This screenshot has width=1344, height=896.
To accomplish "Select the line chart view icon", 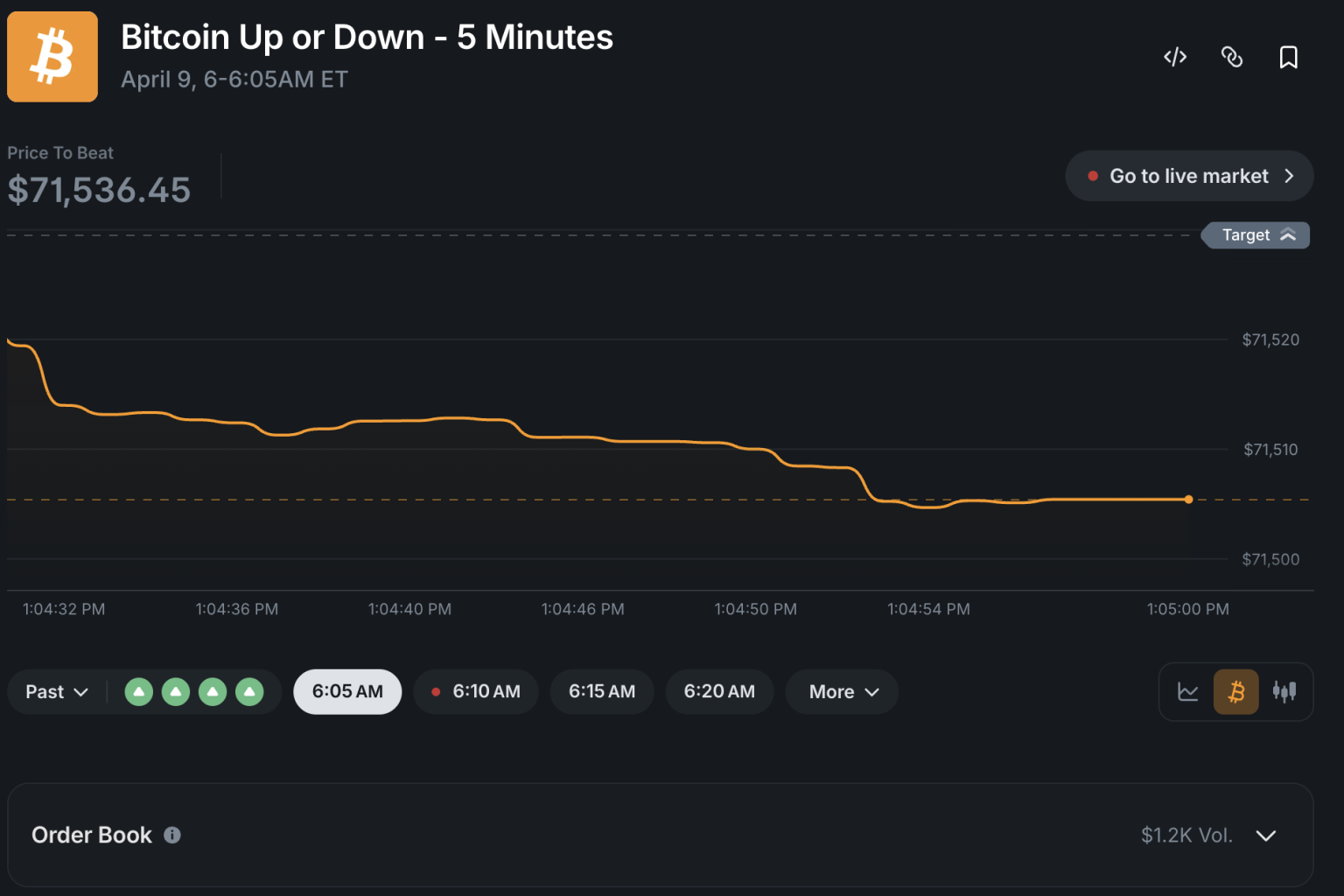I will click(1188, 691).
